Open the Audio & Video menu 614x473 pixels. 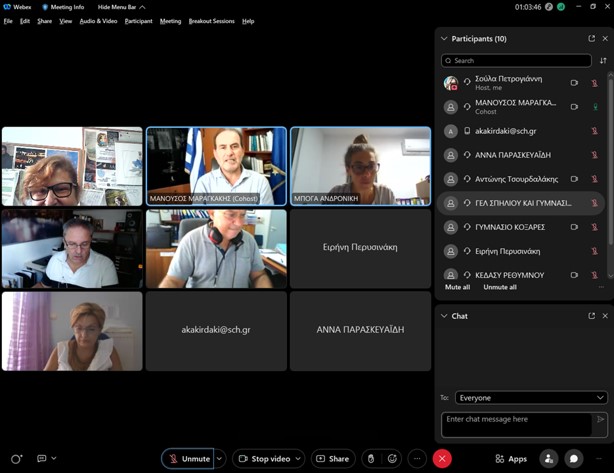[x=98, y=21]
